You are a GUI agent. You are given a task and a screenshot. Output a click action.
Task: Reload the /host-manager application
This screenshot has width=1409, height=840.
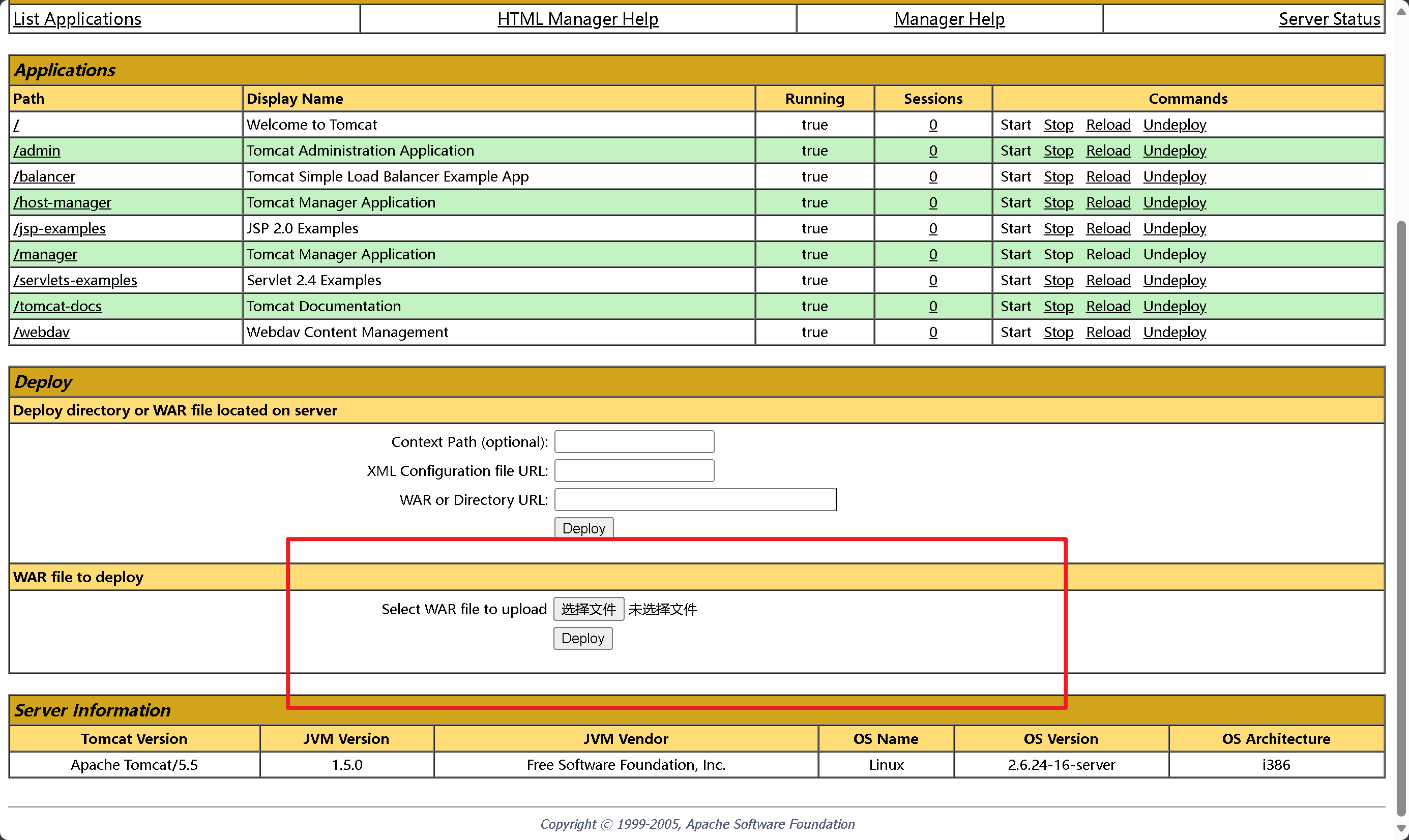[1108, 203]
